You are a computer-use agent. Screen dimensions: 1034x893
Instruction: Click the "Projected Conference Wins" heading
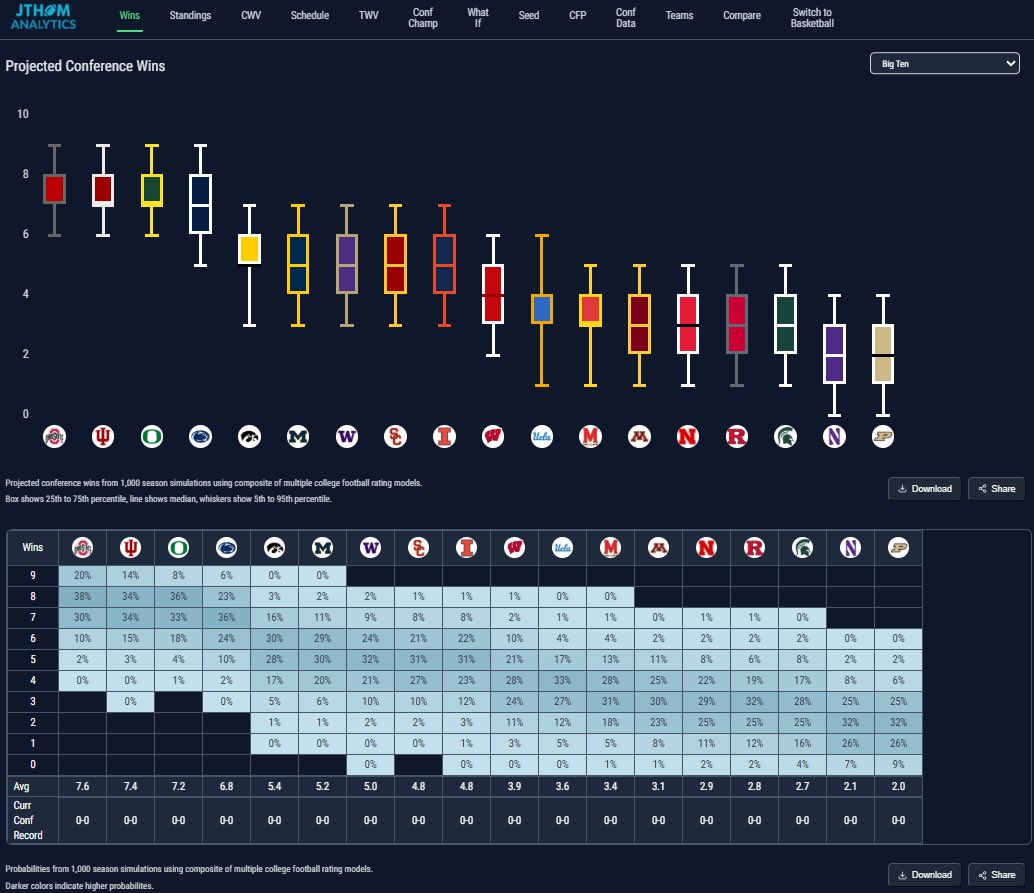click(85, 66)
